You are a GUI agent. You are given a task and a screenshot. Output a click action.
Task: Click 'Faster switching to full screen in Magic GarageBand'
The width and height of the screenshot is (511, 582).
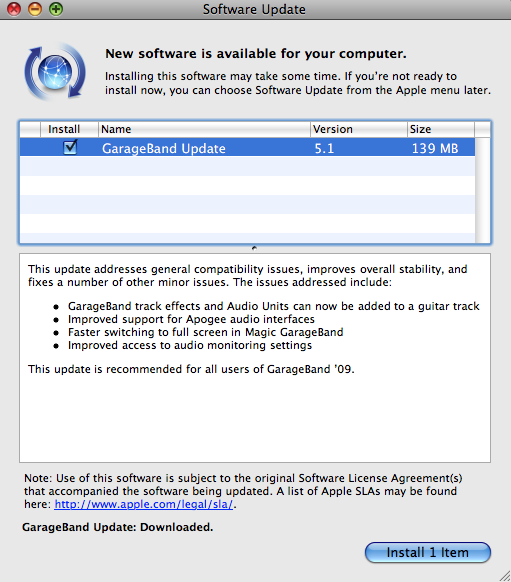pos(206,332)
